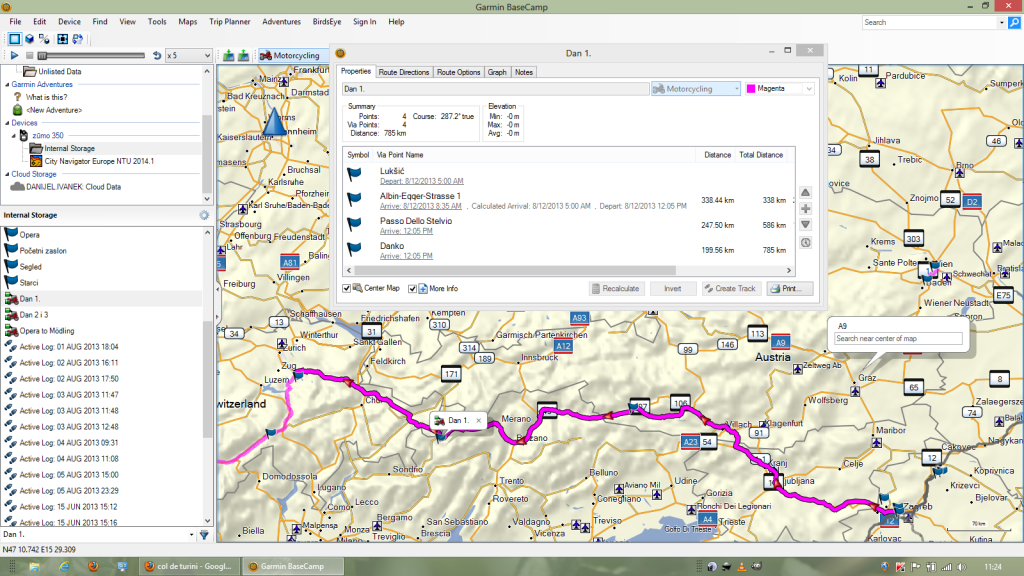Click the flag symbol for Lukšić
The image size is (1024, 576).
pos(354,174)
